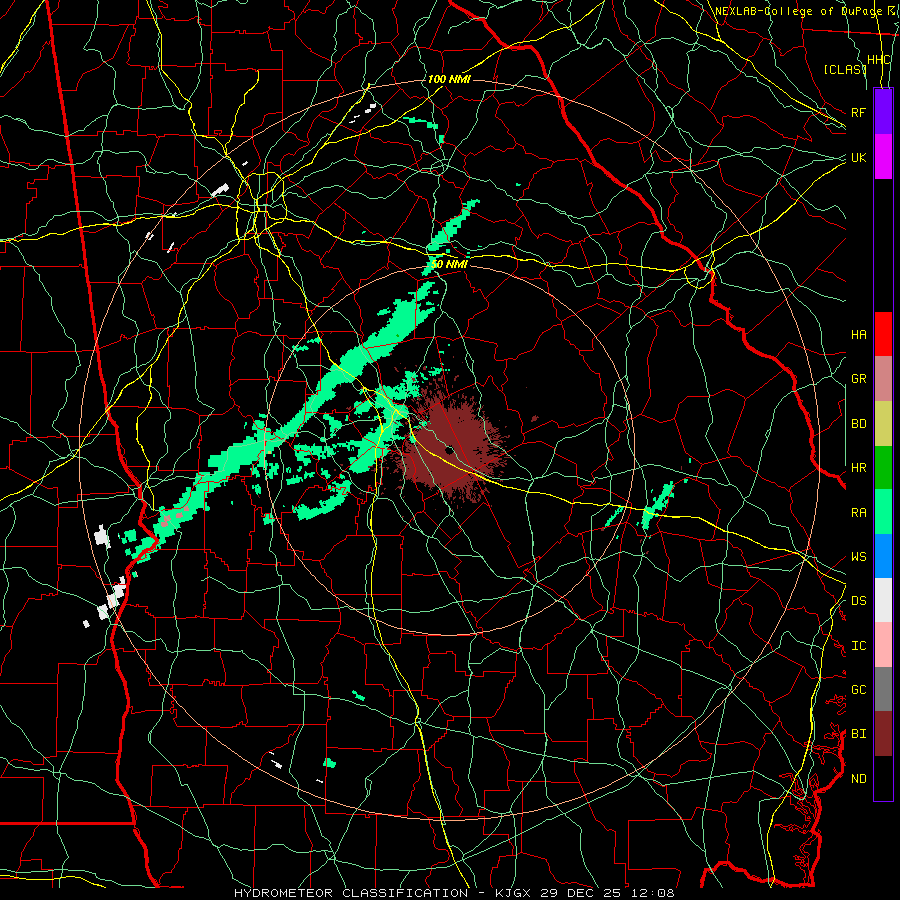
Task: Click the ND no data legend entry
Action: 883,778
